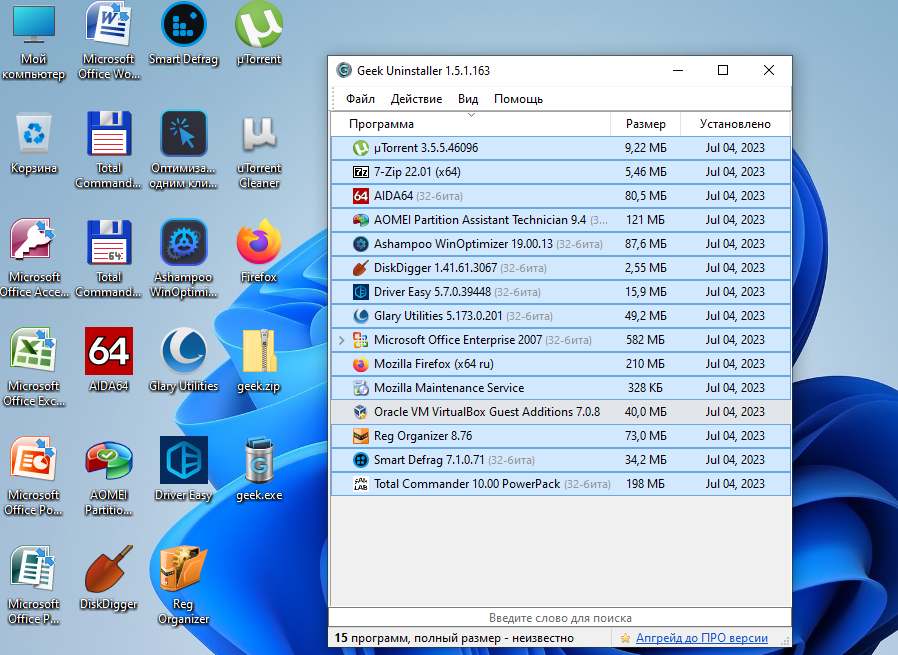Select the 210 МБ size cell
The height and width of the screenshot is (655, 898).
[645, 364]
